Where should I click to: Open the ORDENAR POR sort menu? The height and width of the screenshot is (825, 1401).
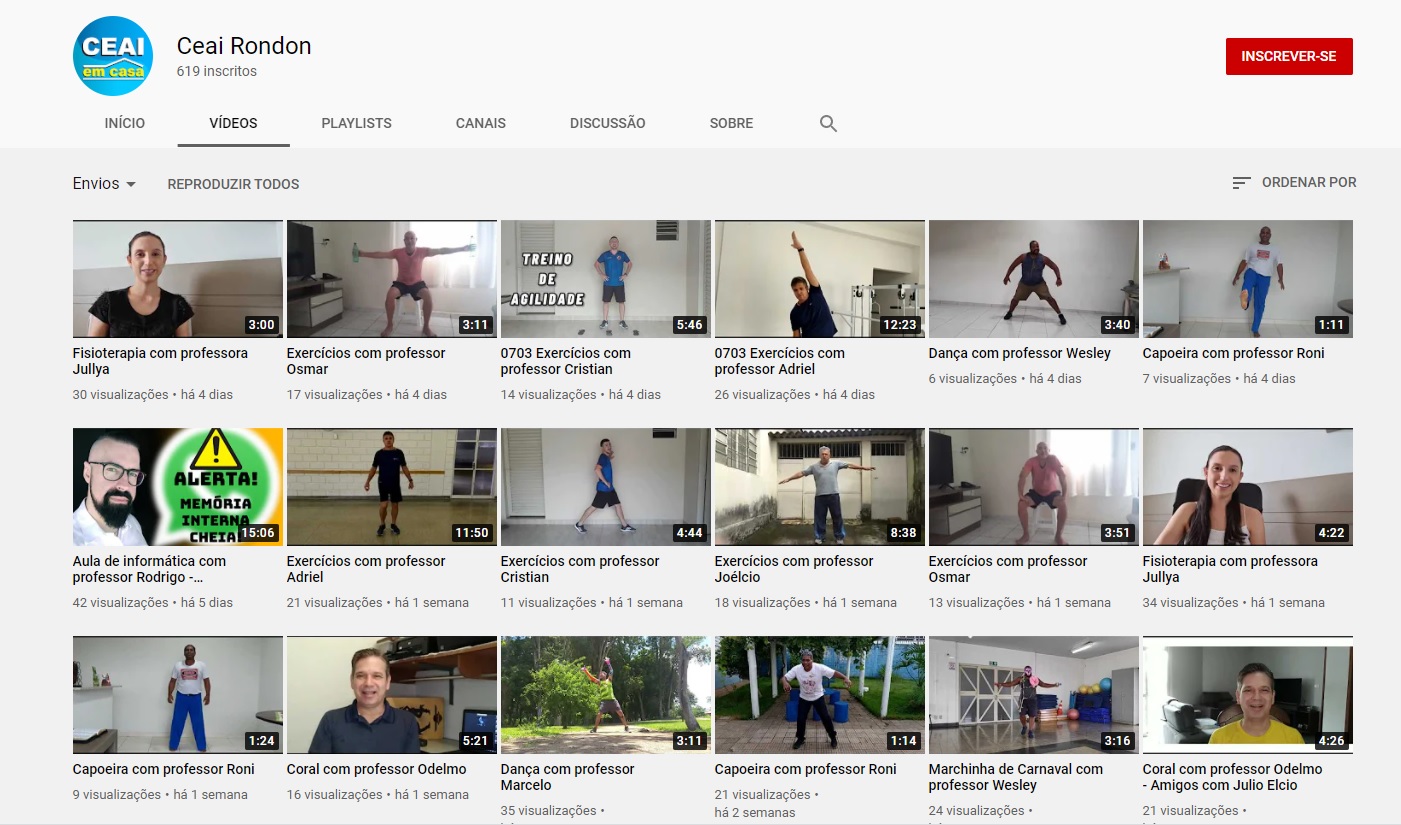pos(1294,183)
